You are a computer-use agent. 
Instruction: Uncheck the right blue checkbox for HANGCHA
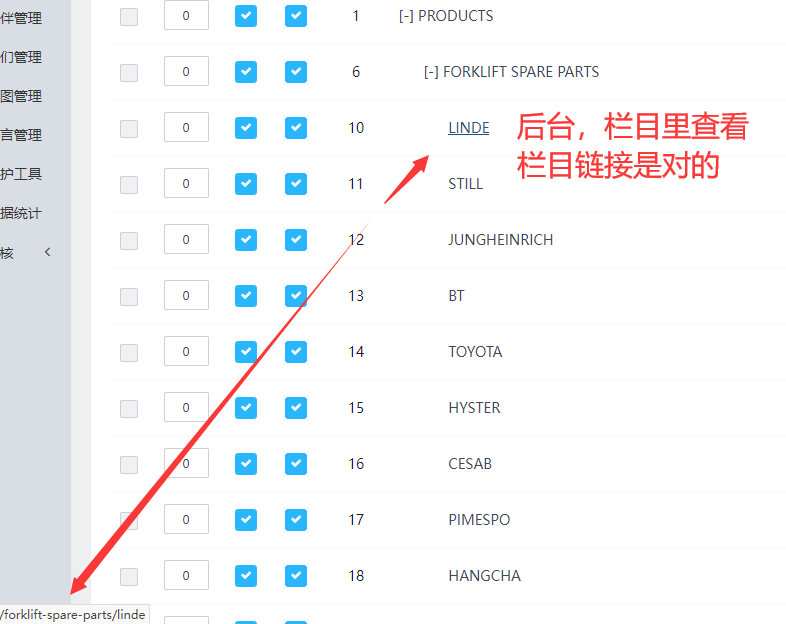pos(296,575)
